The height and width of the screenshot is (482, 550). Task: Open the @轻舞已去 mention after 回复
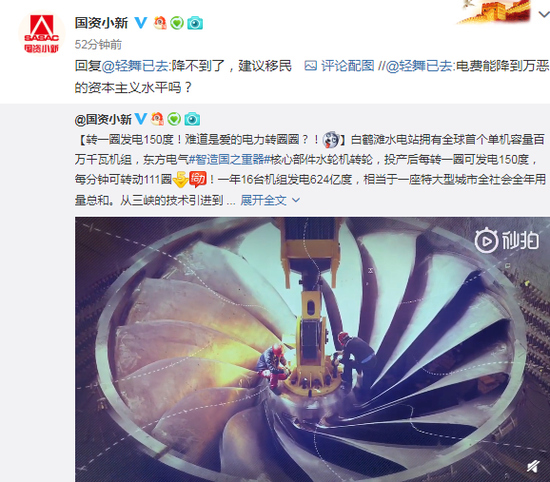click(x=135, y=66)
